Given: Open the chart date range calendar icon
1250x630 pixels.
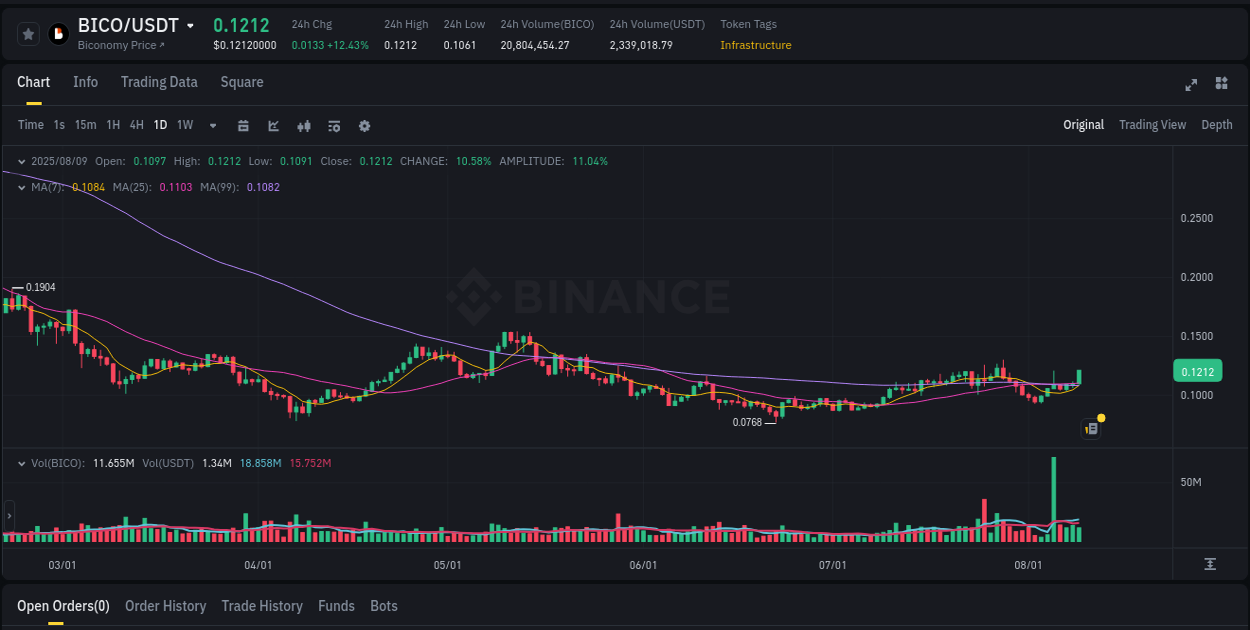Looking at the screenshot, I should pyautogui.click(x=243, y=125).
